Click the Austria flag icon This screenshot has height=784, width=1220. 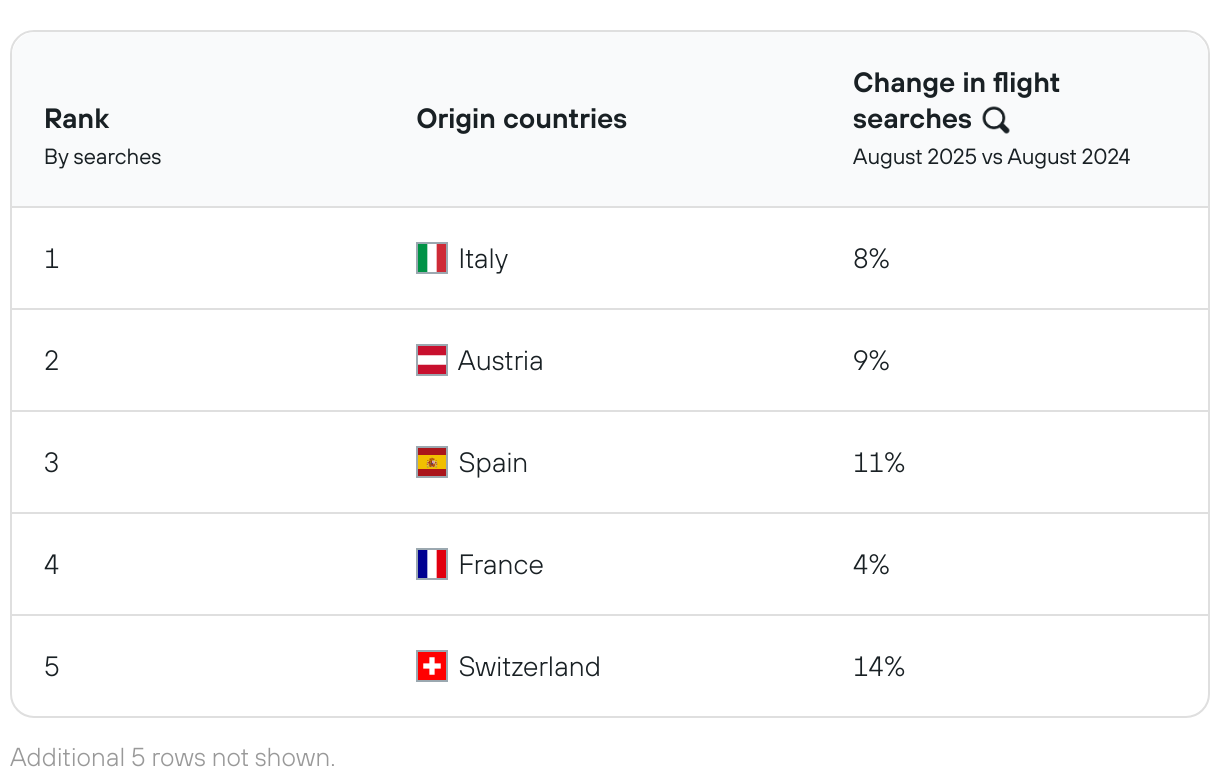coord(432,360)
